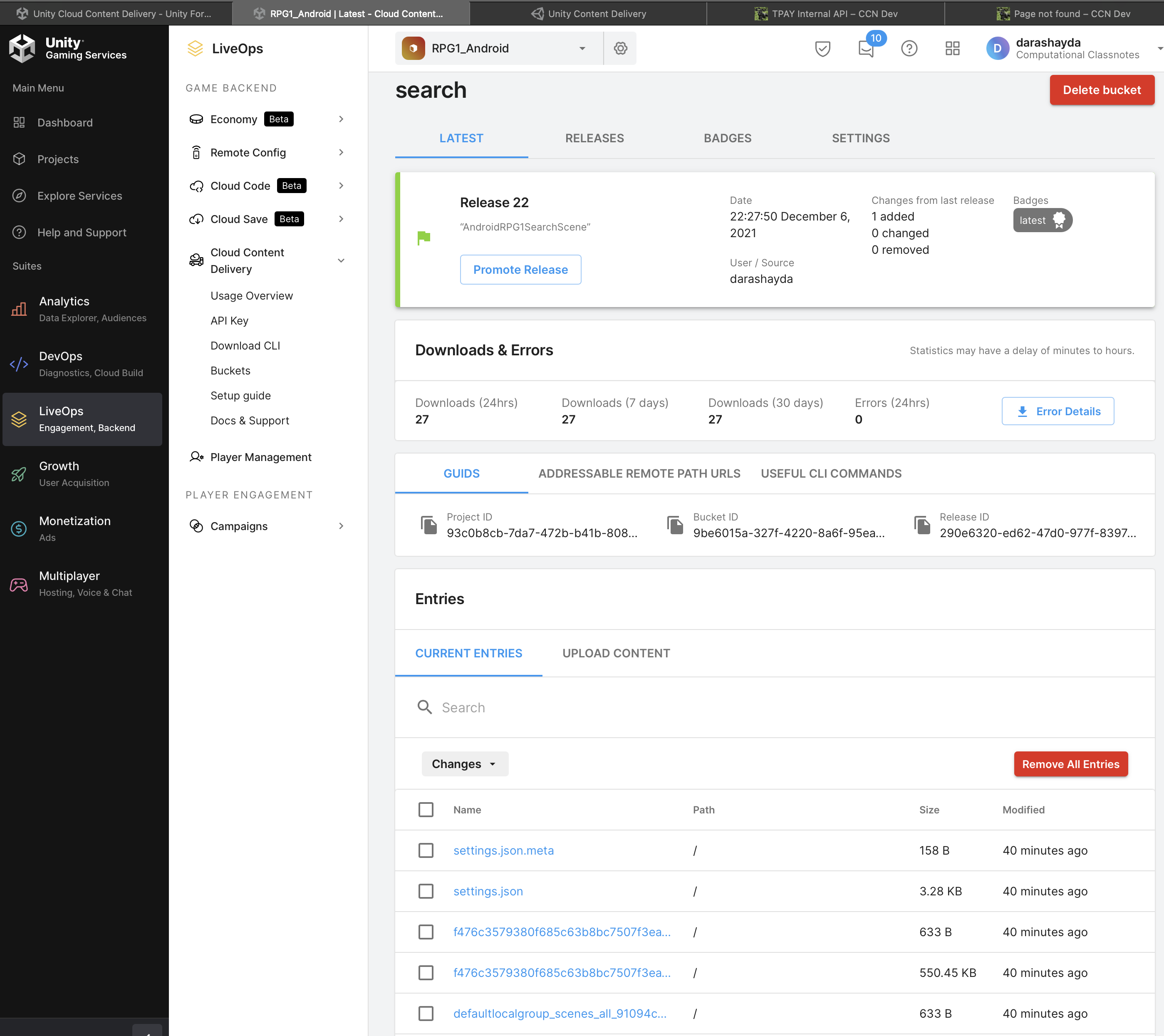Copy the Release ID icon
This screenshot has height=1036, width=1164.
pos(922,525)
